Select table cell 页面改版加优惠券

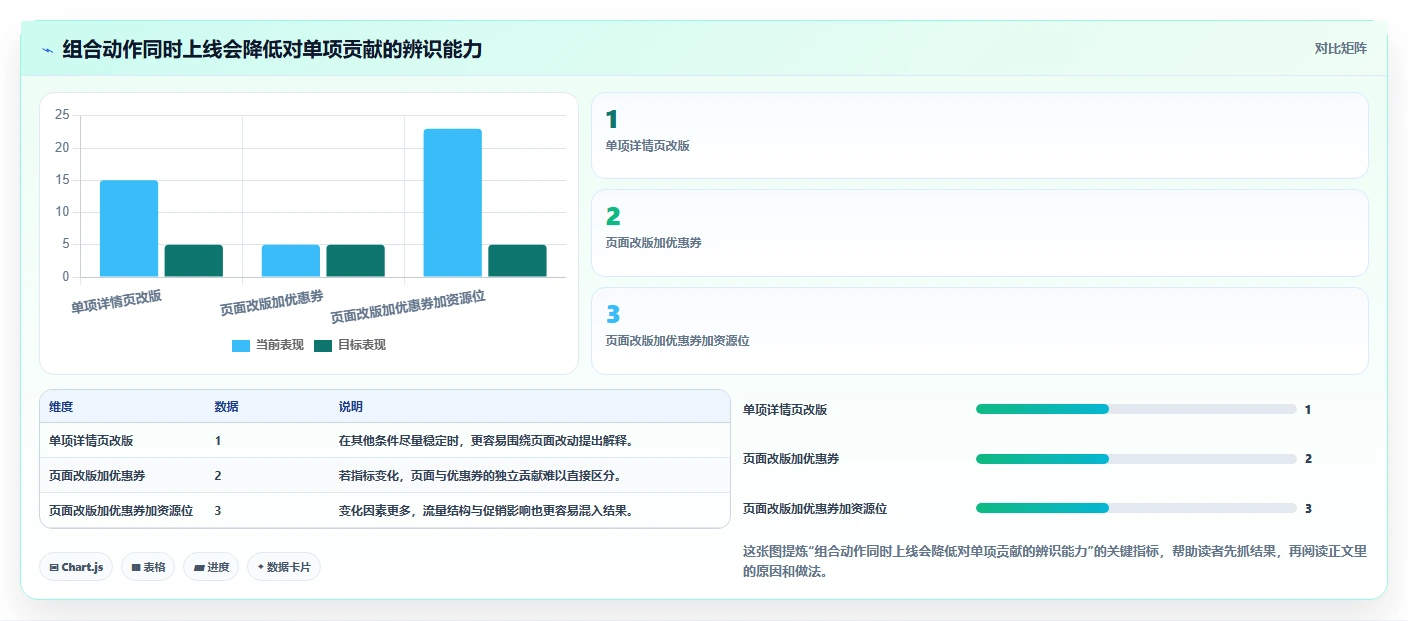coord(97,475)
